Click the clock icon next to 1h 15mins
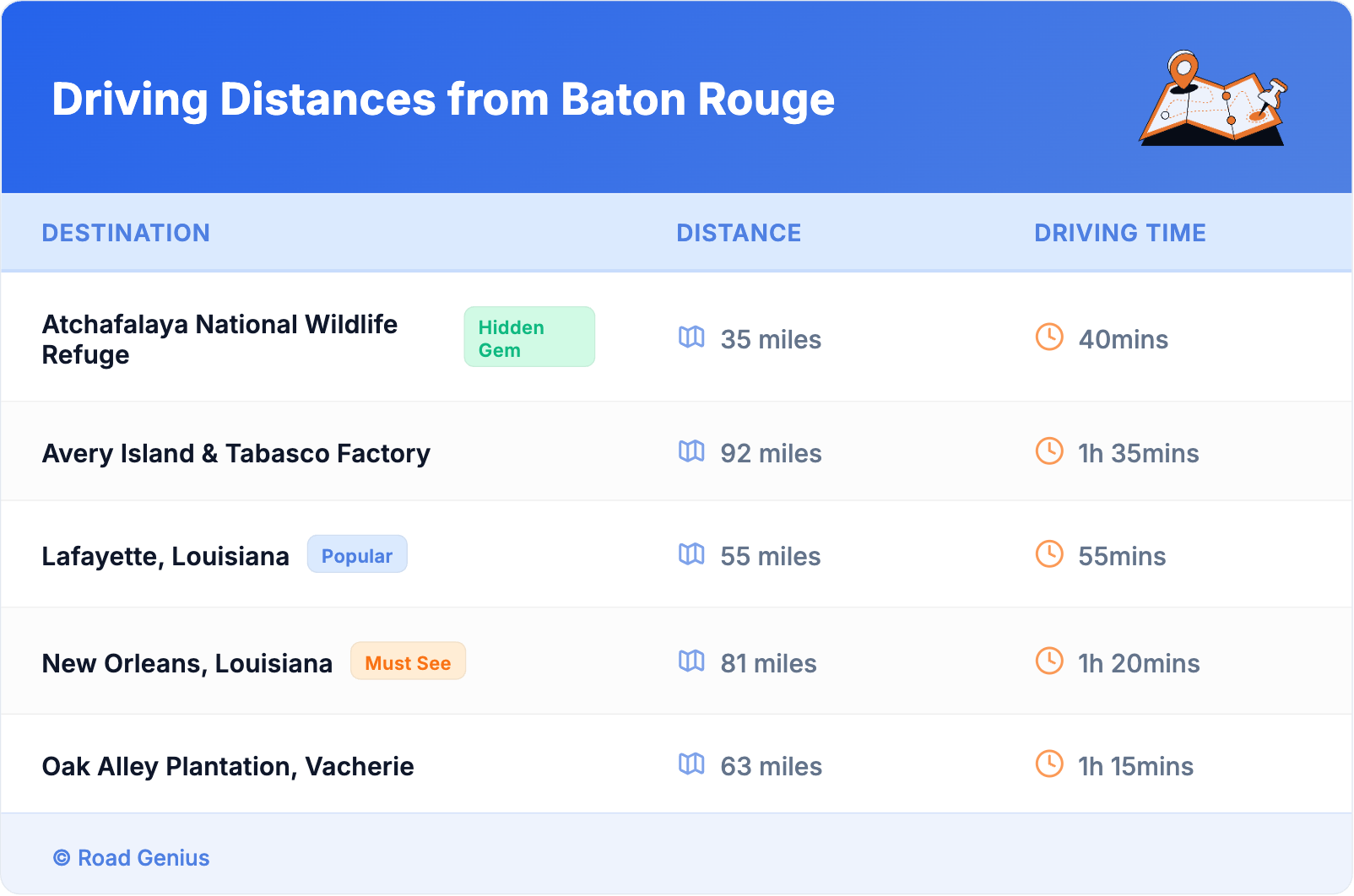This screenshot has width=1354, height=896. [x=1049, y=764]
